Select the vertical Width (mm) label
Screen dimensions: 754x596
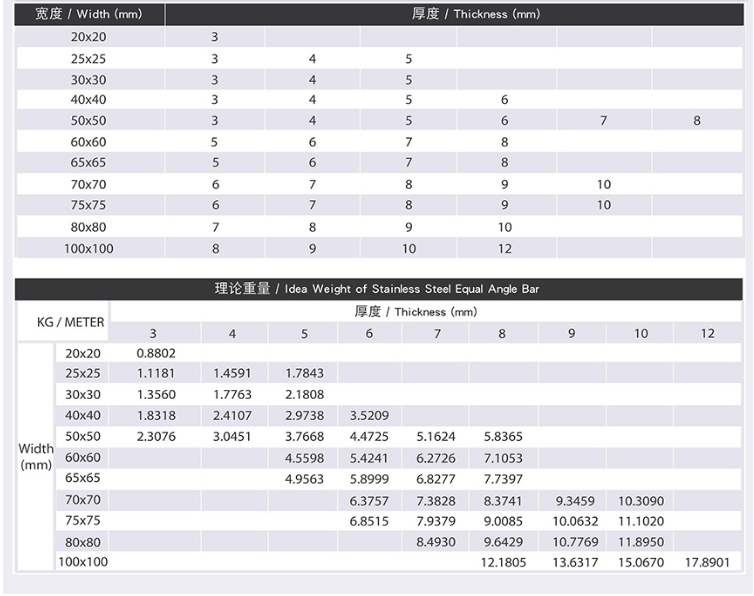tap(36, 457)
